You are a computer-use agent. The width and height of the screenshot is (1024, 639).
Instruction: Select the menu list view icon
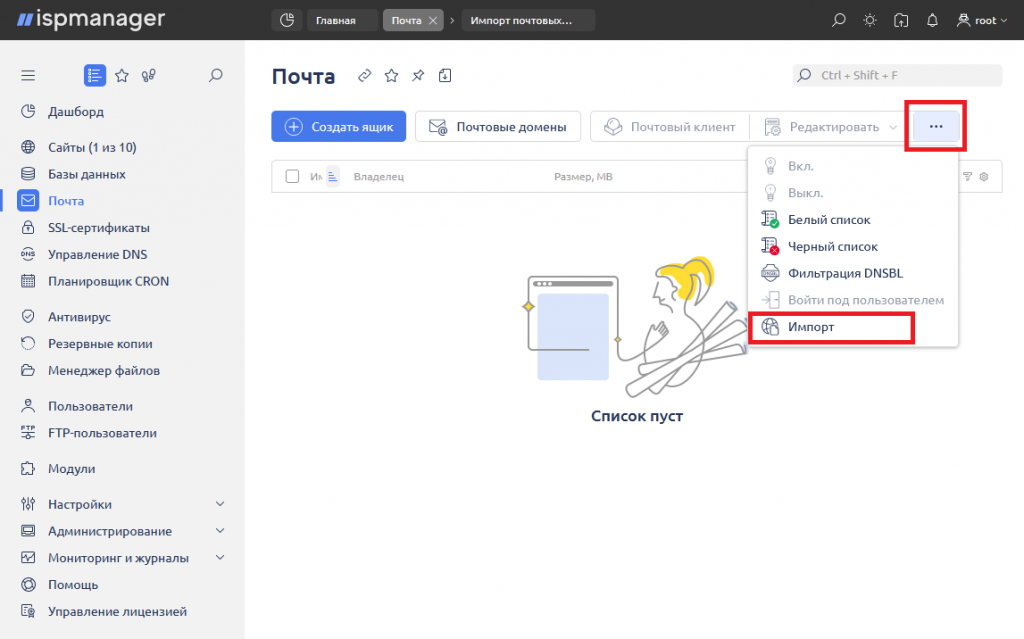pyautogui.click(x=95, y=76)
